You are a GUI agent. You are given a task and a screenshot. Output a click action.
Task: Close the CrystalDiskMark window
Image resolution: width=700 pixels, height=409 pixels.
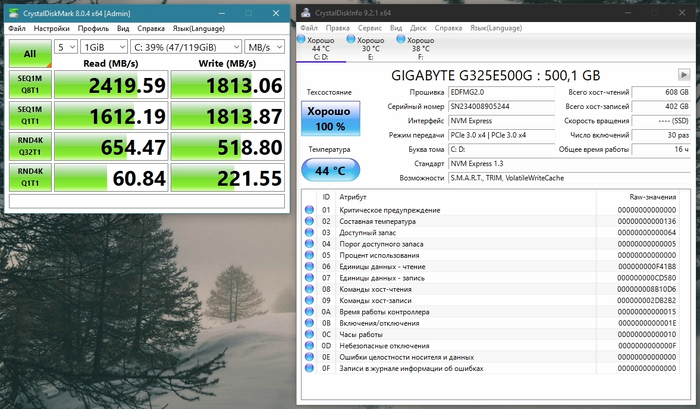(276, 13)
